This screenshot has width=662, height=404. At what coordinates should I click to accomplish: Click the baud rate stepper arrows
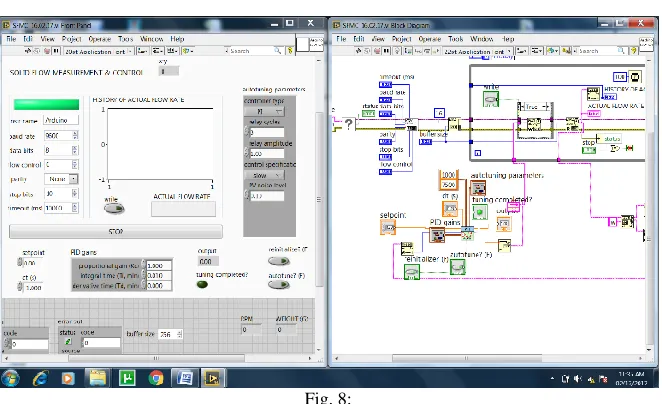[75, 136]
